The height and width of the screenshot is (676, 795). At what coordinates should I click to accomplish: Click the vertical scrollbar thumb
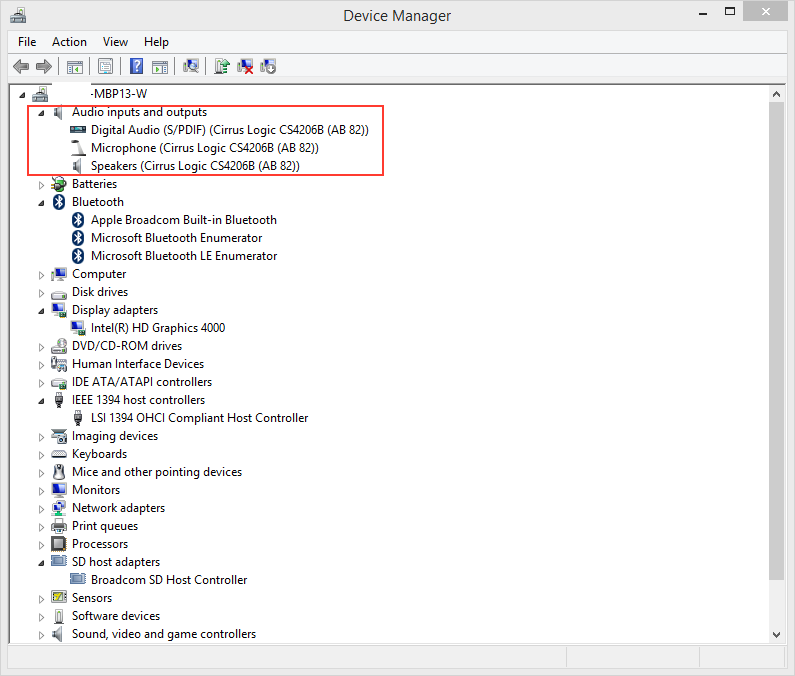point(776,341)
